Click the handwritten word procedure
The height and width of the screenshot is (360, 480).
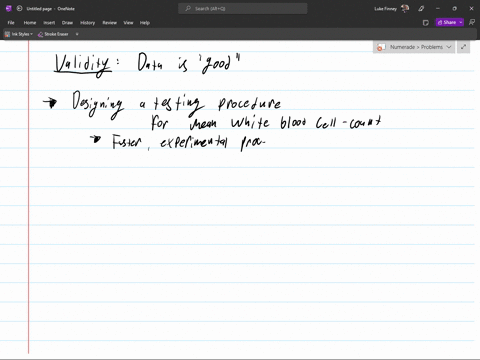249,104
